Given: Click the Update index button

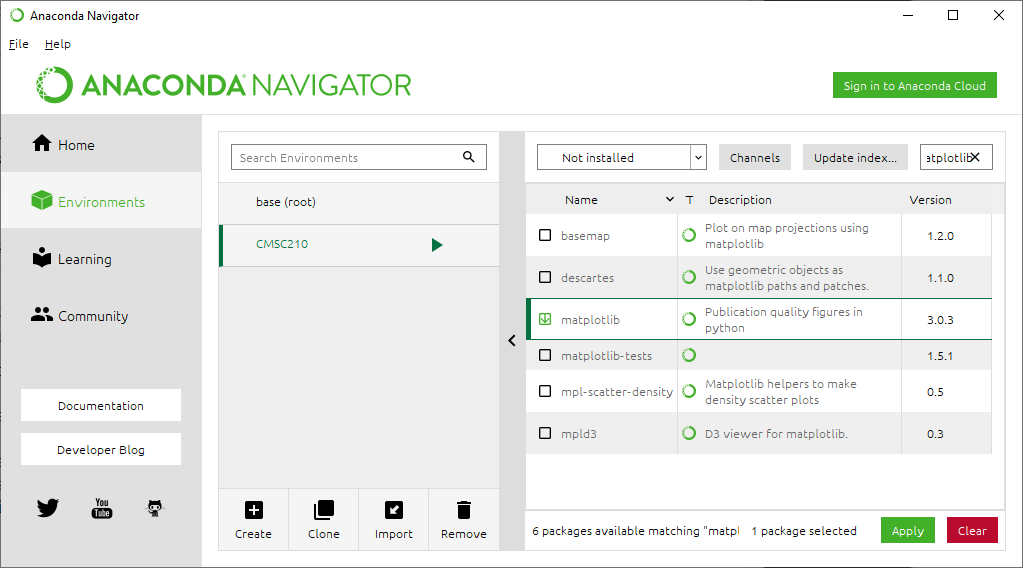Looking at the screenshot, I should tap(855, 157).
